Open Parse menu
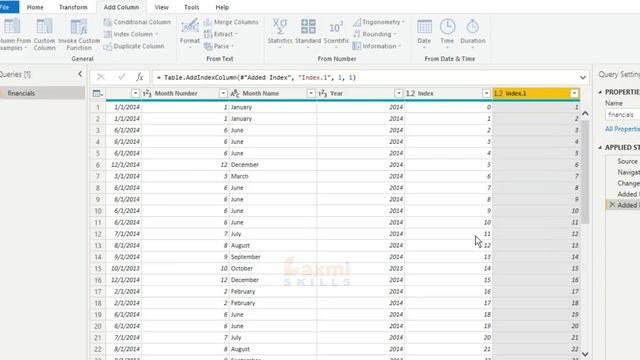Viewport: 640px width, 360px height. [x=219, y=46]
